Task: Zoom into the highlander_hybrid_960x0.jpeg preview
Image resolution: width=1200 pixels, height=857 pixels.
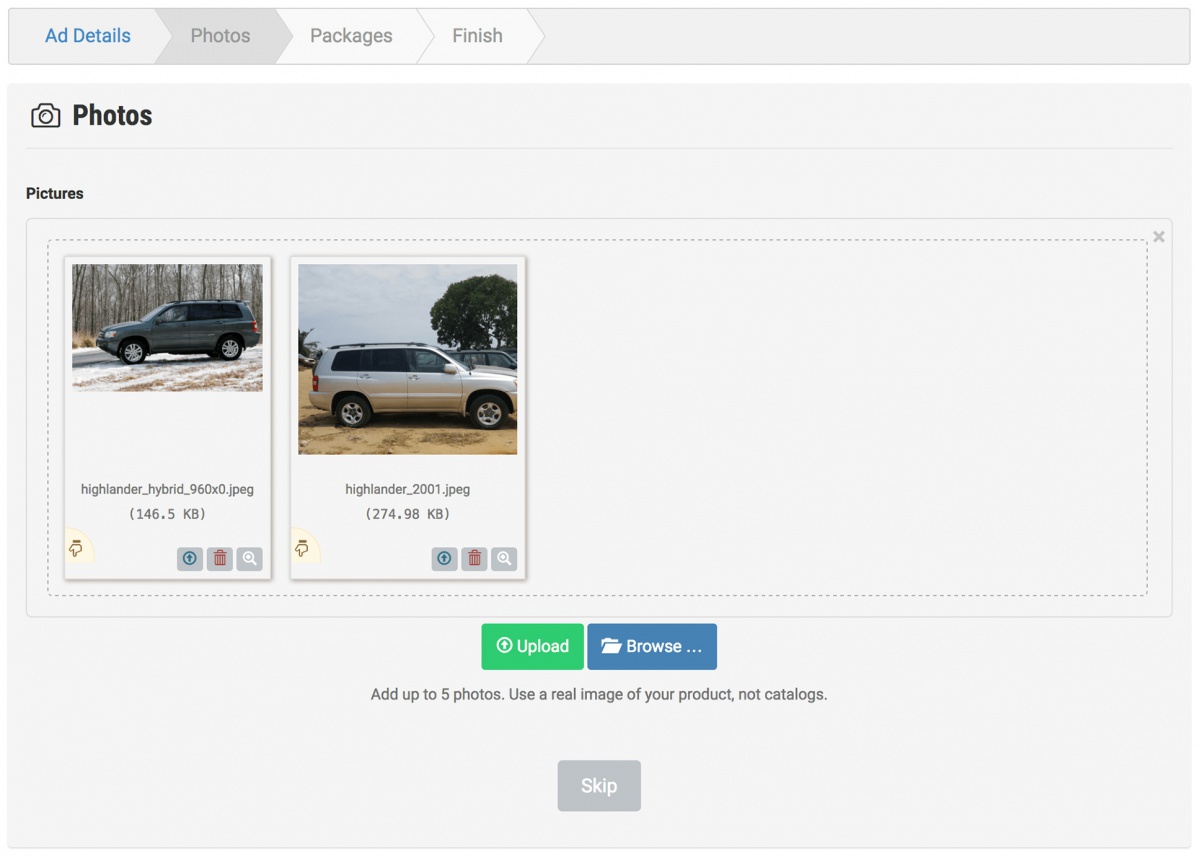Action: [249, 559]
